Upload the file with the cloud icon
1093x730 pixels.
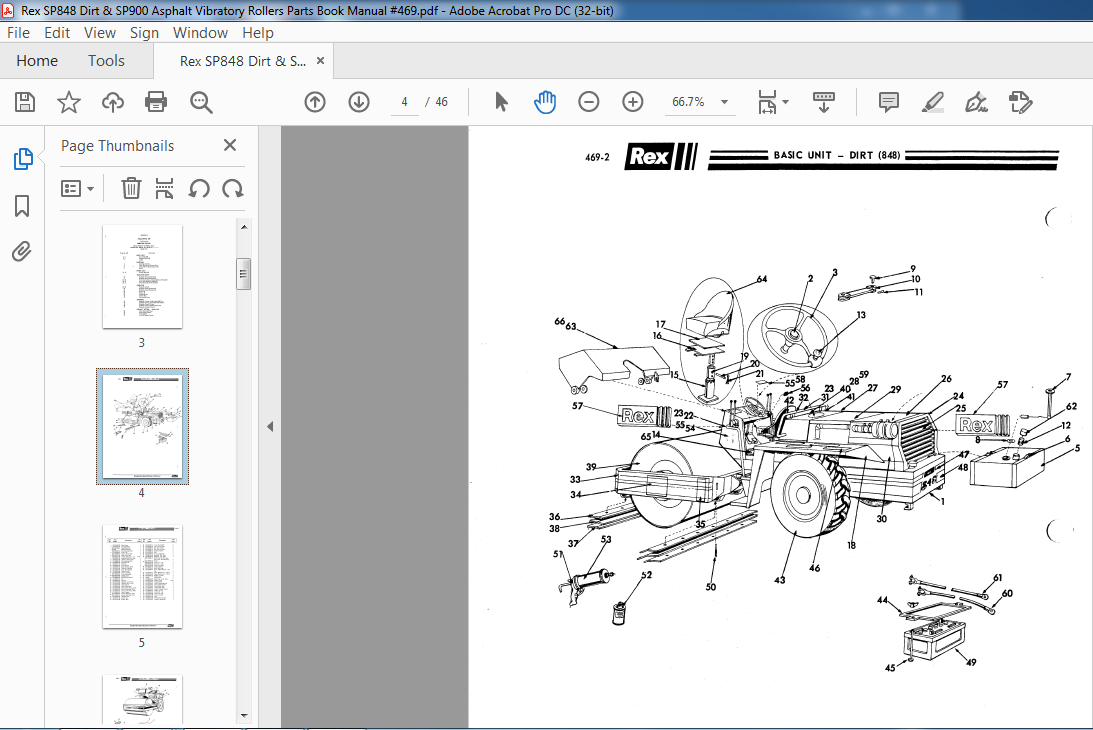[x=112, y=102]
